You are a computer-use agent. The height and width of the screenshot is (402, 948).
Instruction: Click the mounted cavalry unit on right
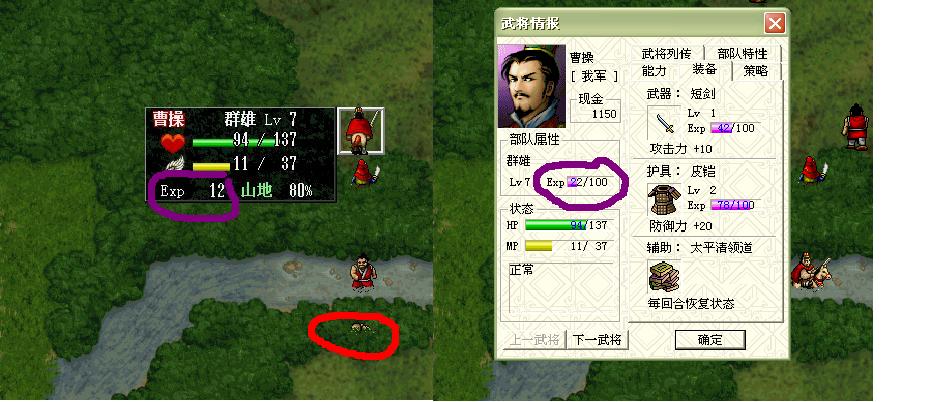click(812, 270)
